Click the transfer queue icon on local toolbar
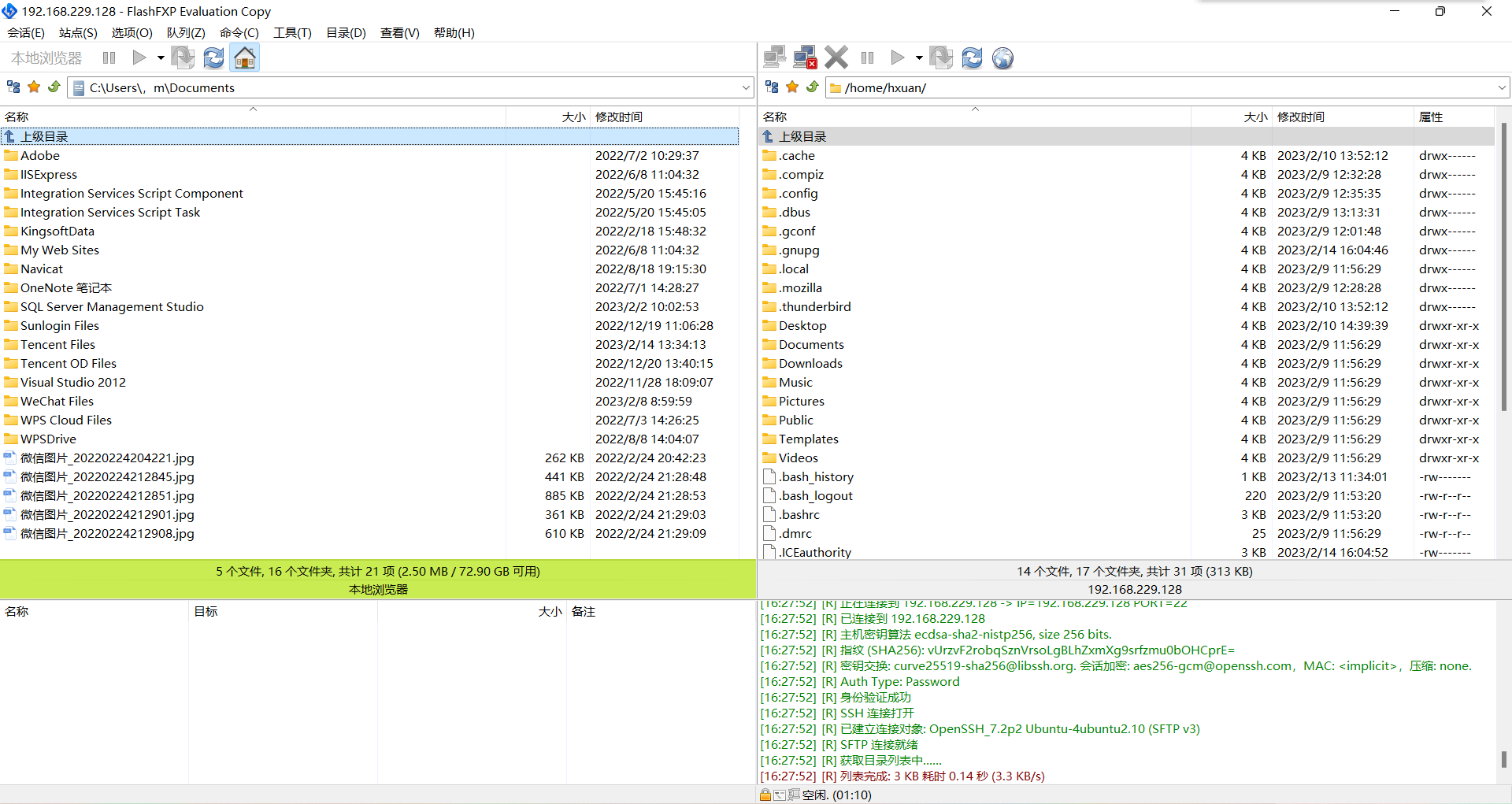Screen dimensions: 1512x804 pos(183,57)
